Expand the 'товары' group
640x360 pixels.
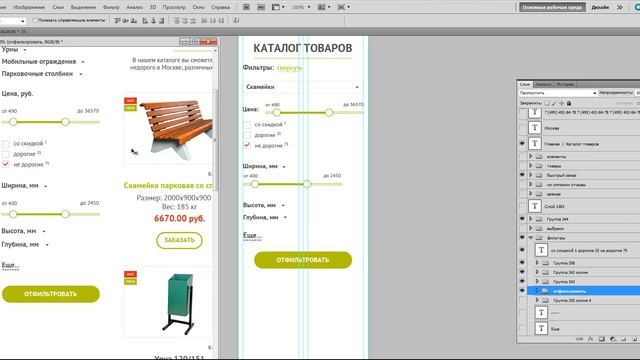click(531, 166)
